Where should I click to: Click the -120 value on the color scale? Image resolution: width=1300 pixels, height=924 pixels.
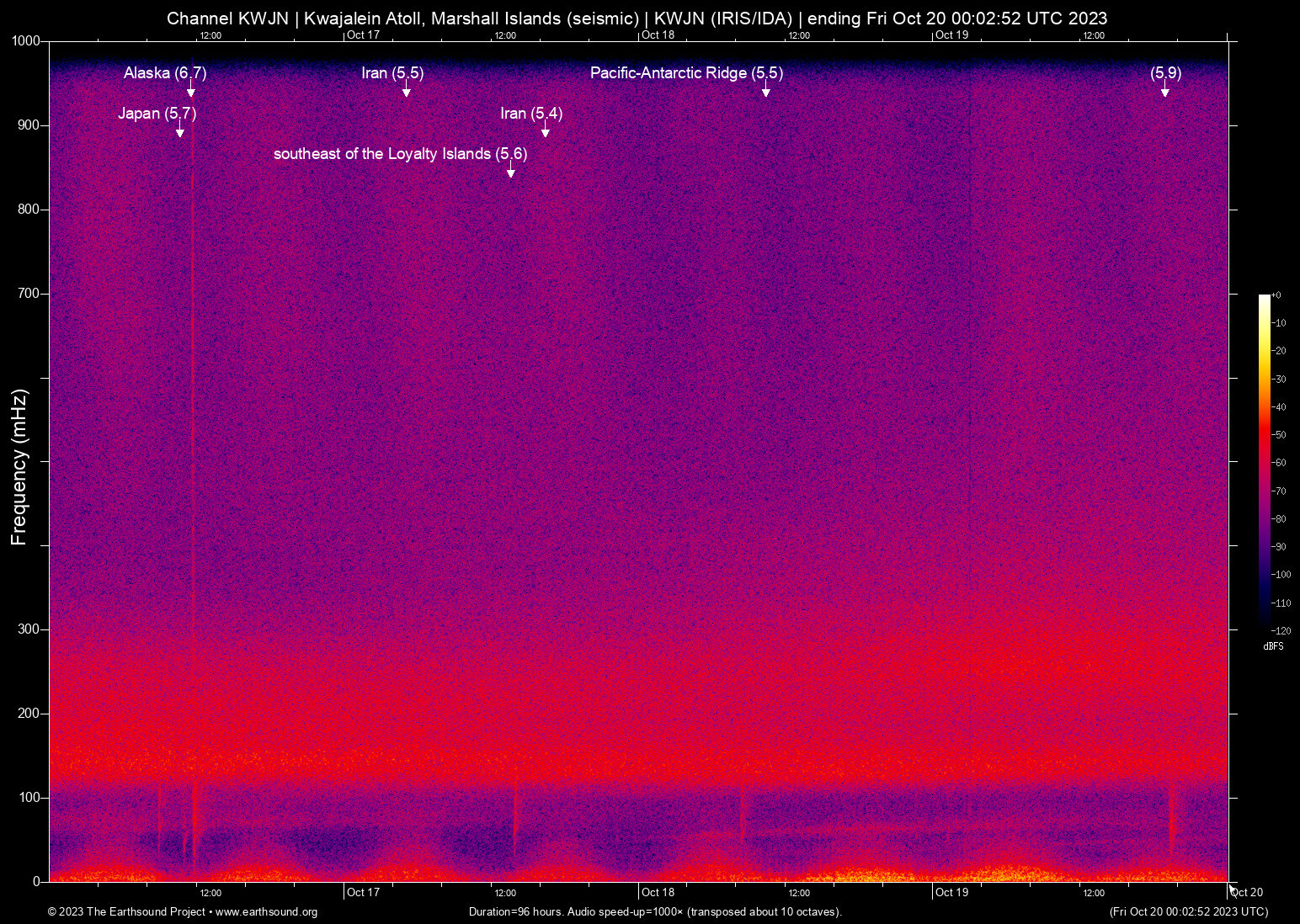click(x=1281, y=631)
